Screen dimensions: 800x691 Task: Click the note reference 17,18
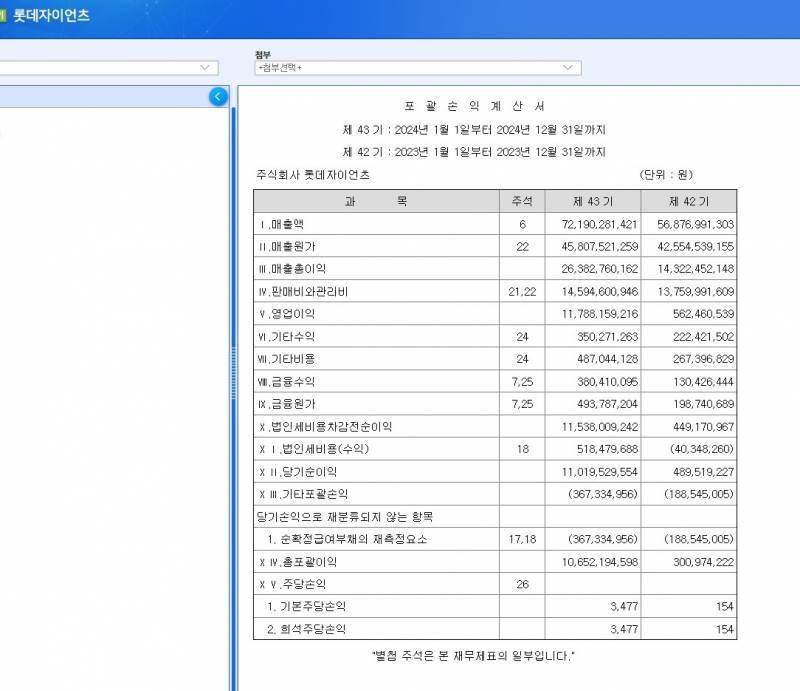(x=522, y=539)
